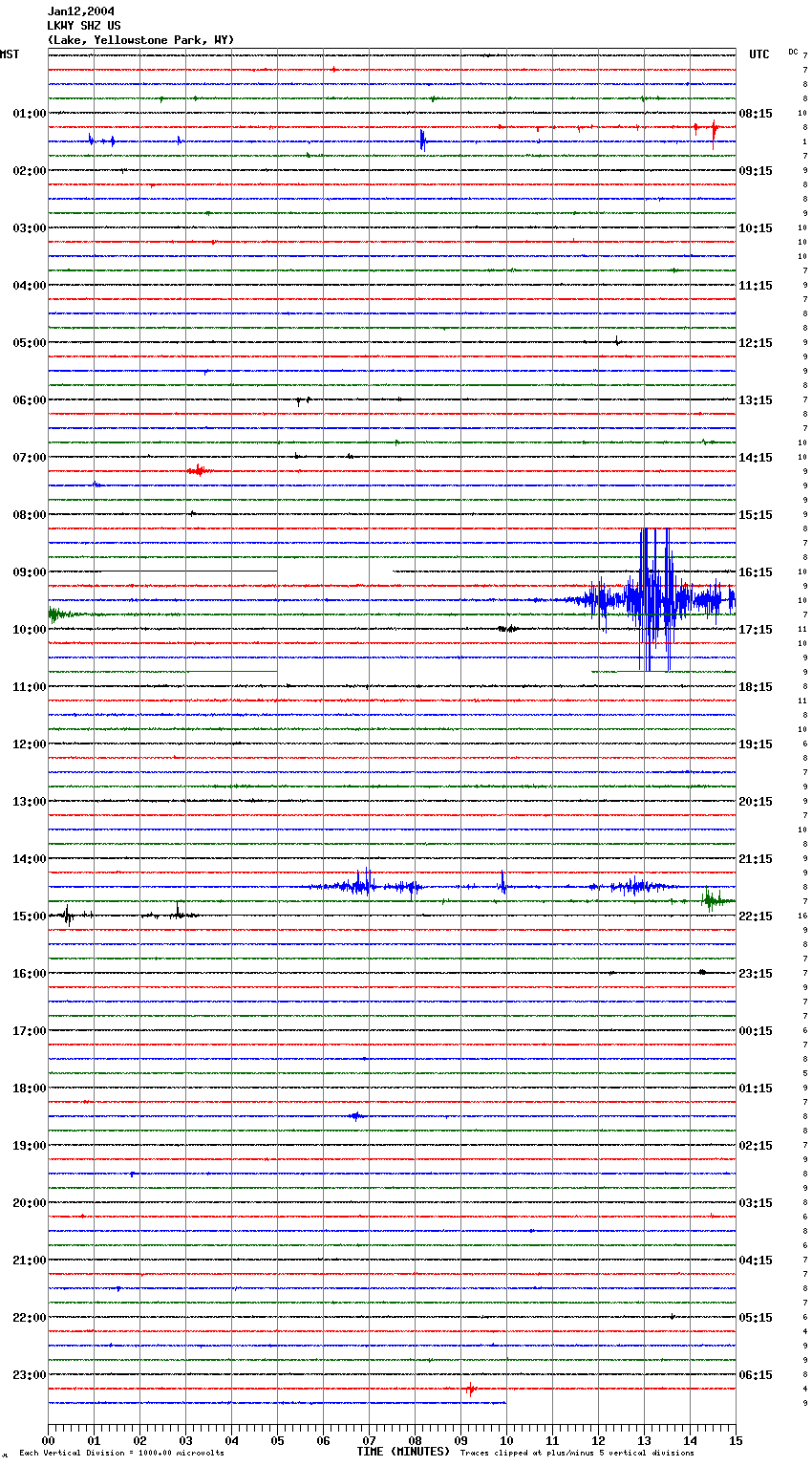Click the green coda at left before 10:00
Image resolution: width=812 pixels, height=1466 pixels.
(65, 614)
